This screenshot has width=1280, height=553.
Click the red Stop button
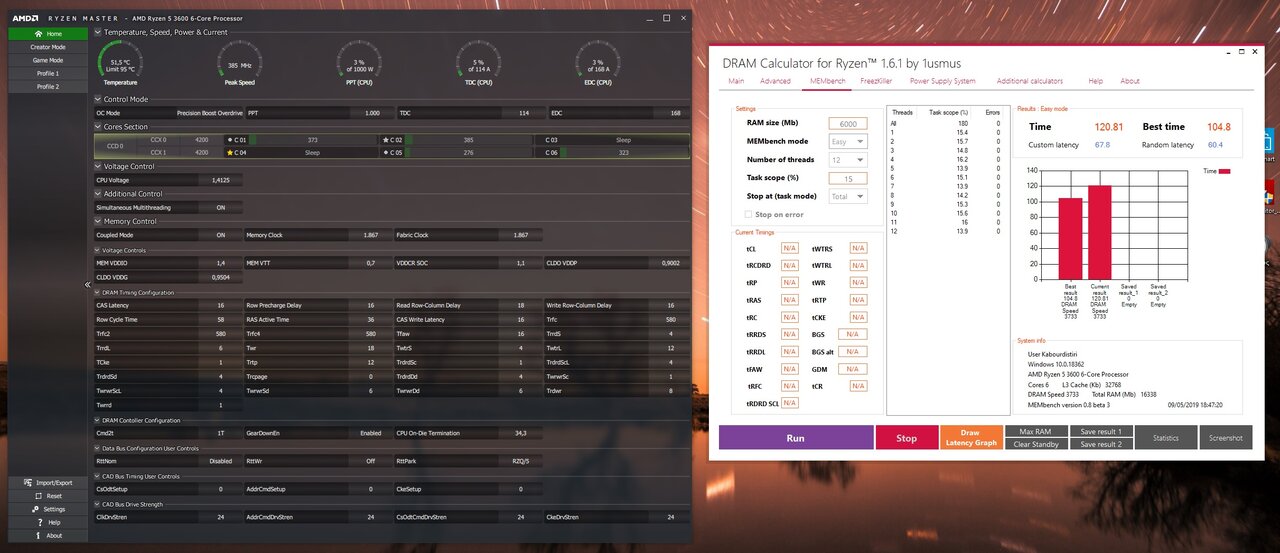906,438
